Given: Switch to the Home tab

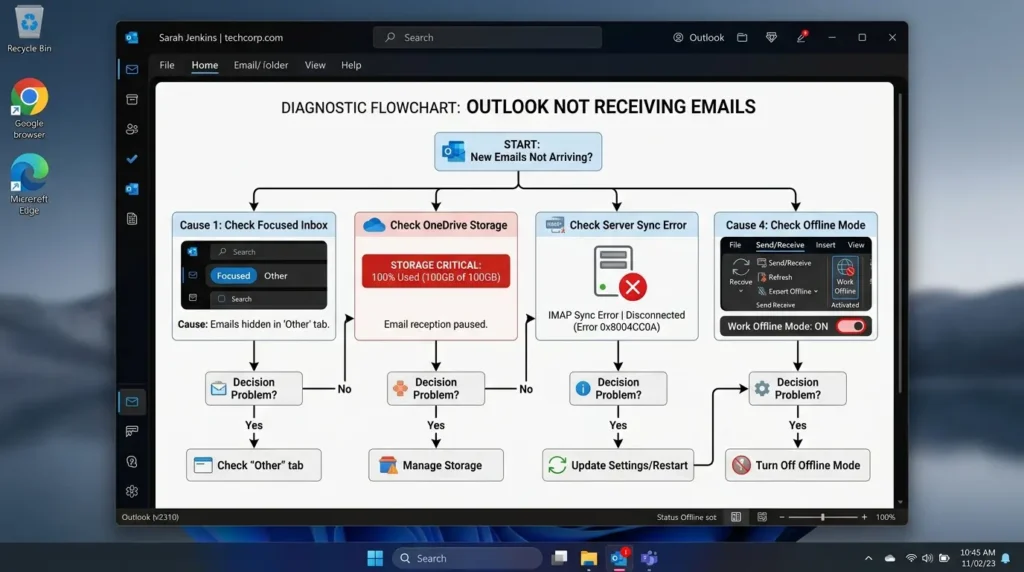Looking at the screenshot, I should [x=204, y=65].
